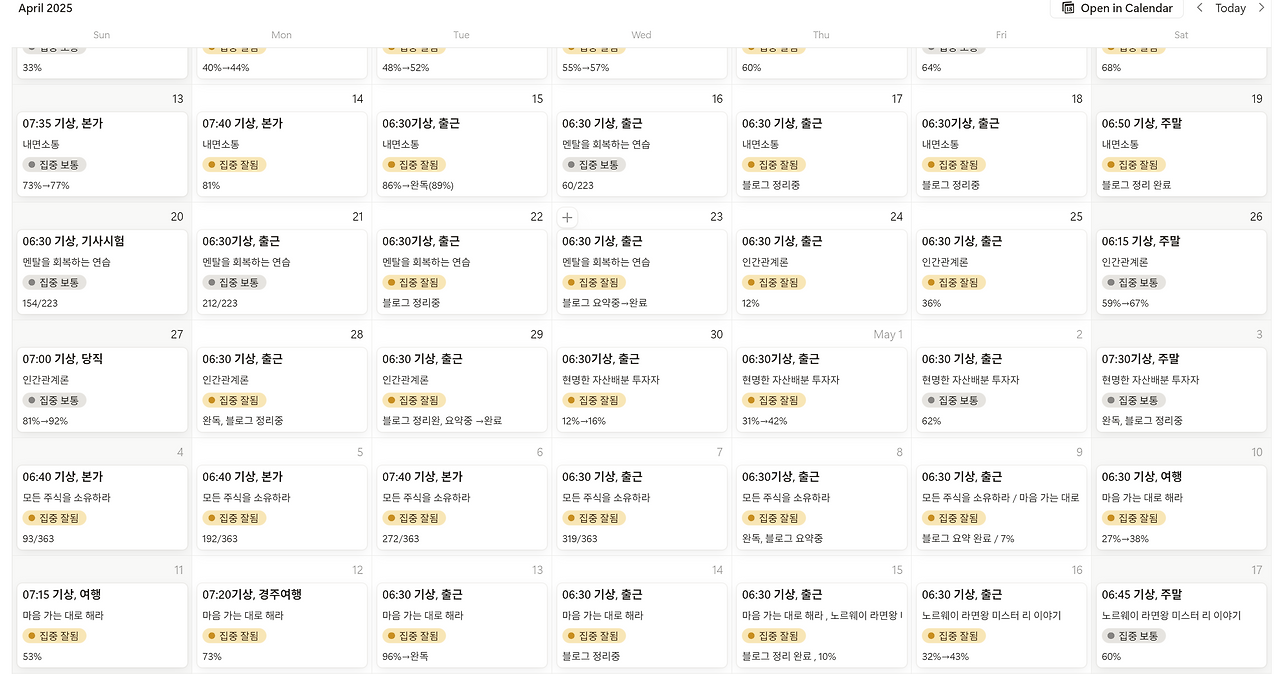Screen dimensions: 1280x674
Task: Click the "집중 잘됨" tag on April 14 card
Action: (x=234, y=165)
